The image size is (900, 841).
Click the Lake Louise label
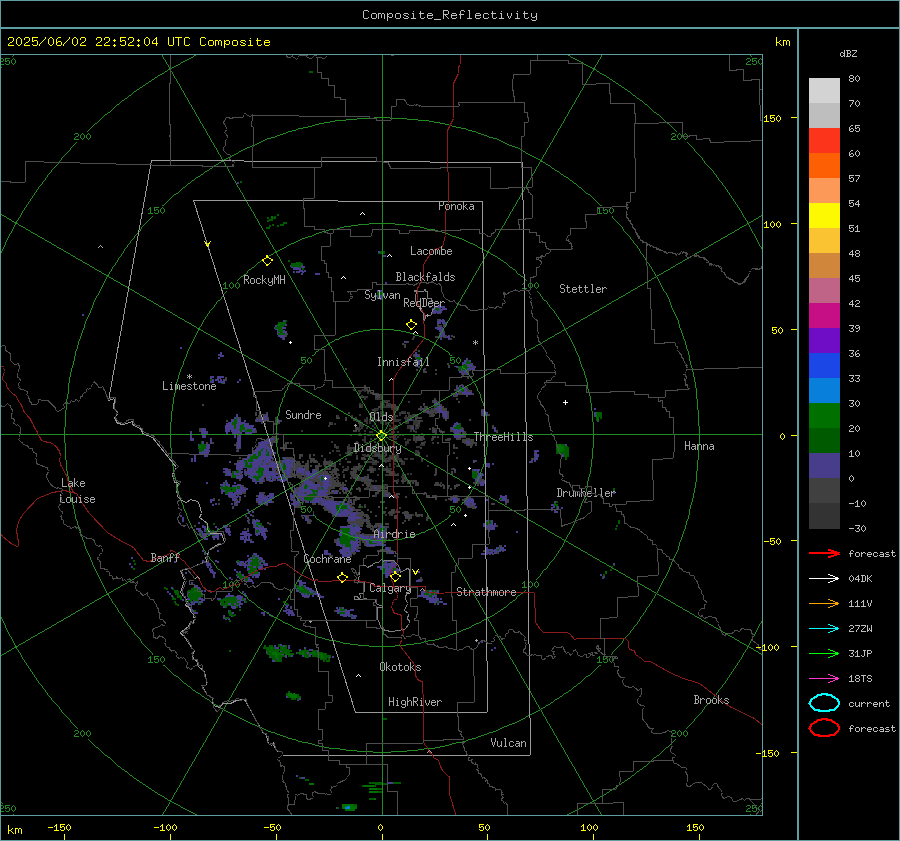tap(77, 491)
